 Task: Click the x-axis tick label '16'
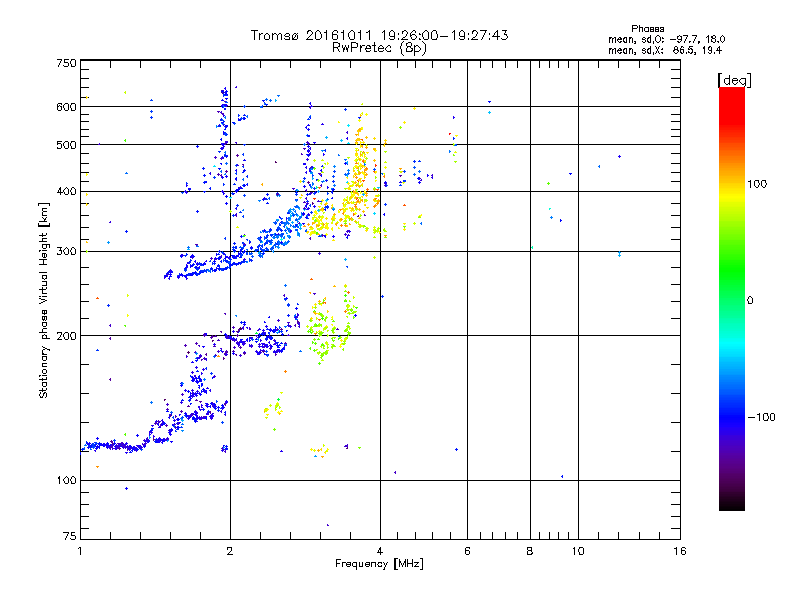coord(680,551)
